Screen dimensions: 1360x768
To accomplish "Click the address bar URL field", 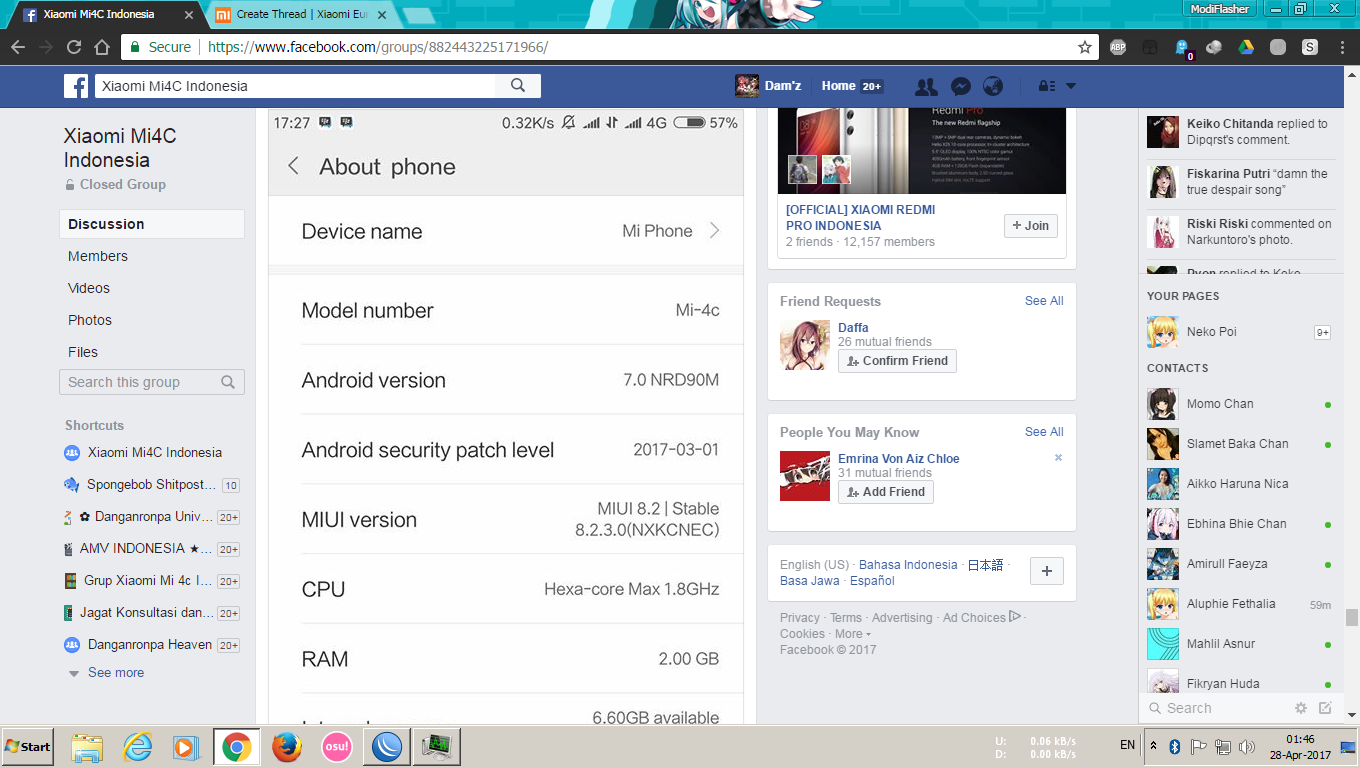I will coord(610,47).
